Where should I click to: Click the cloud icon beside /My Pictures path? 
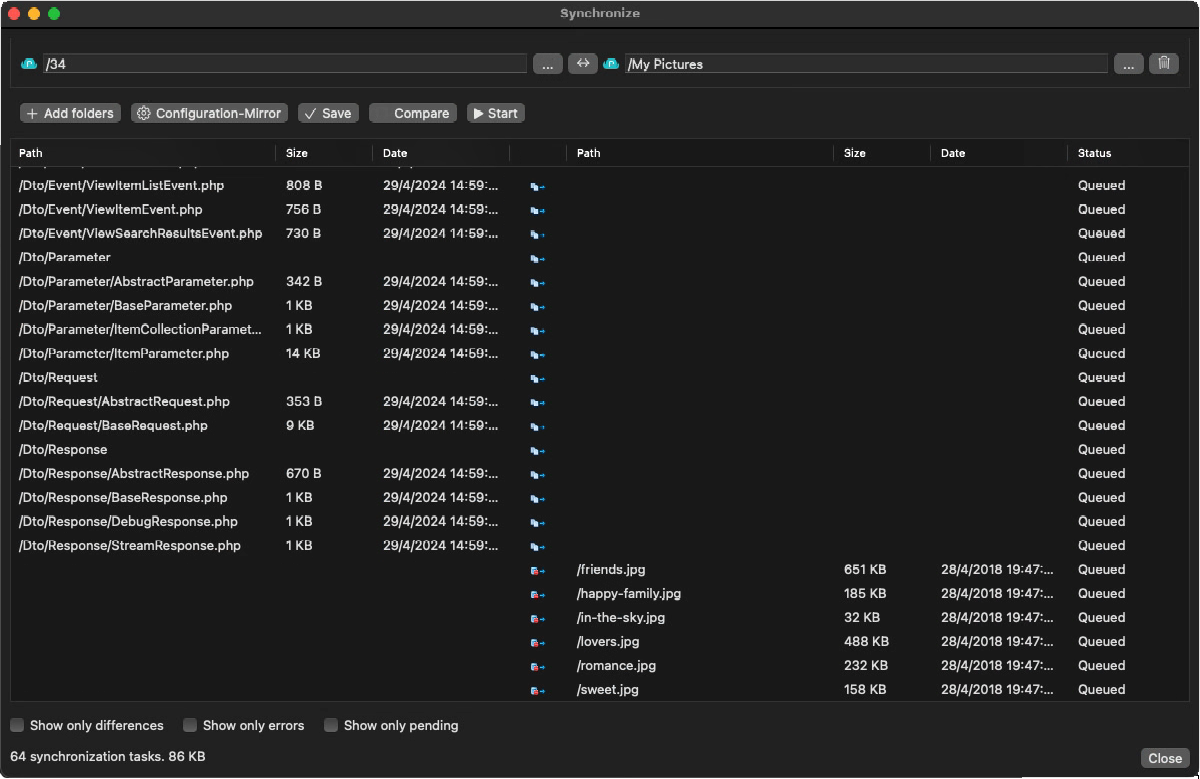coord(611,64)
